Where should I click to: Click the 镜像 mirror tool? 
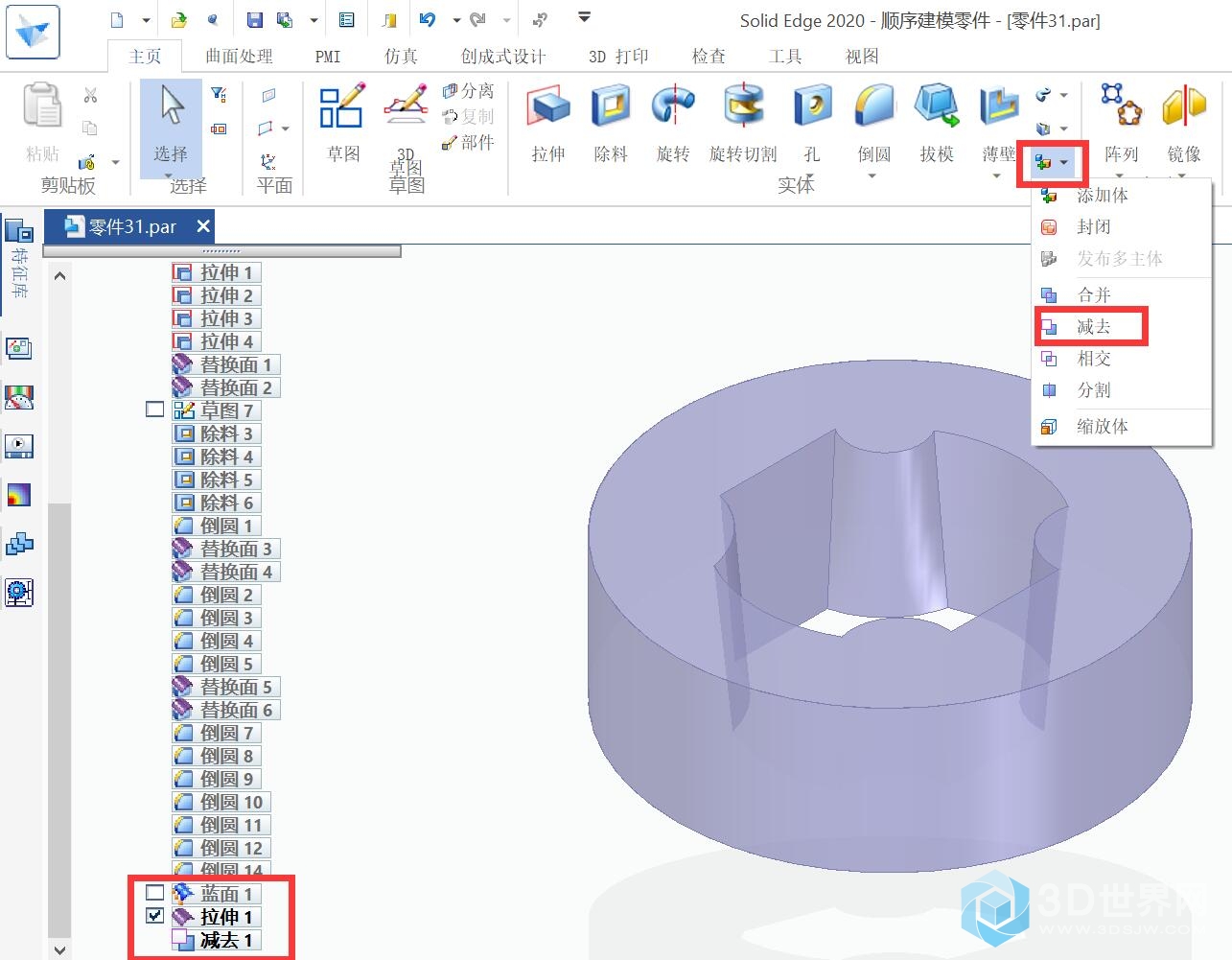click(1184, 123)
